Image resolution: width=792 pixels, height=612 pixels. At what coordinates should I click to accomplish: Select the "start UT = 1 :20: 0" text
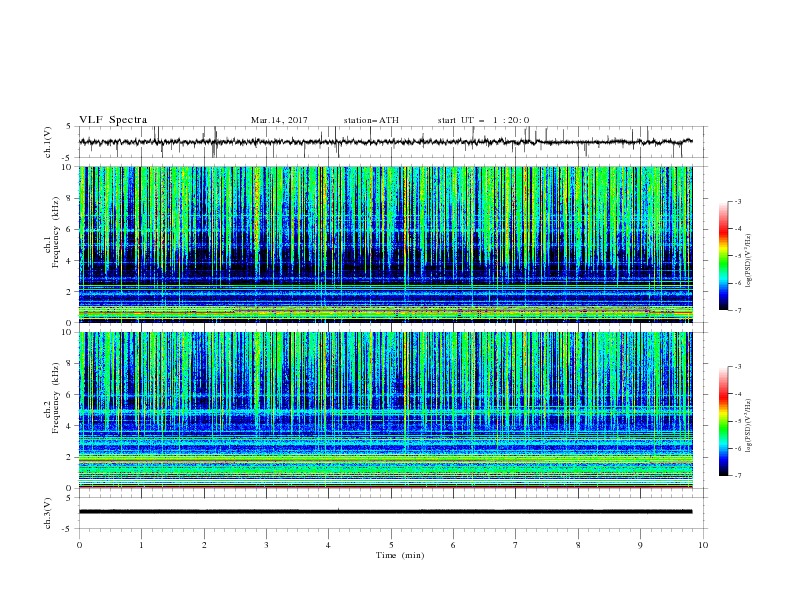pyautogui.click(x=483, y=120)
